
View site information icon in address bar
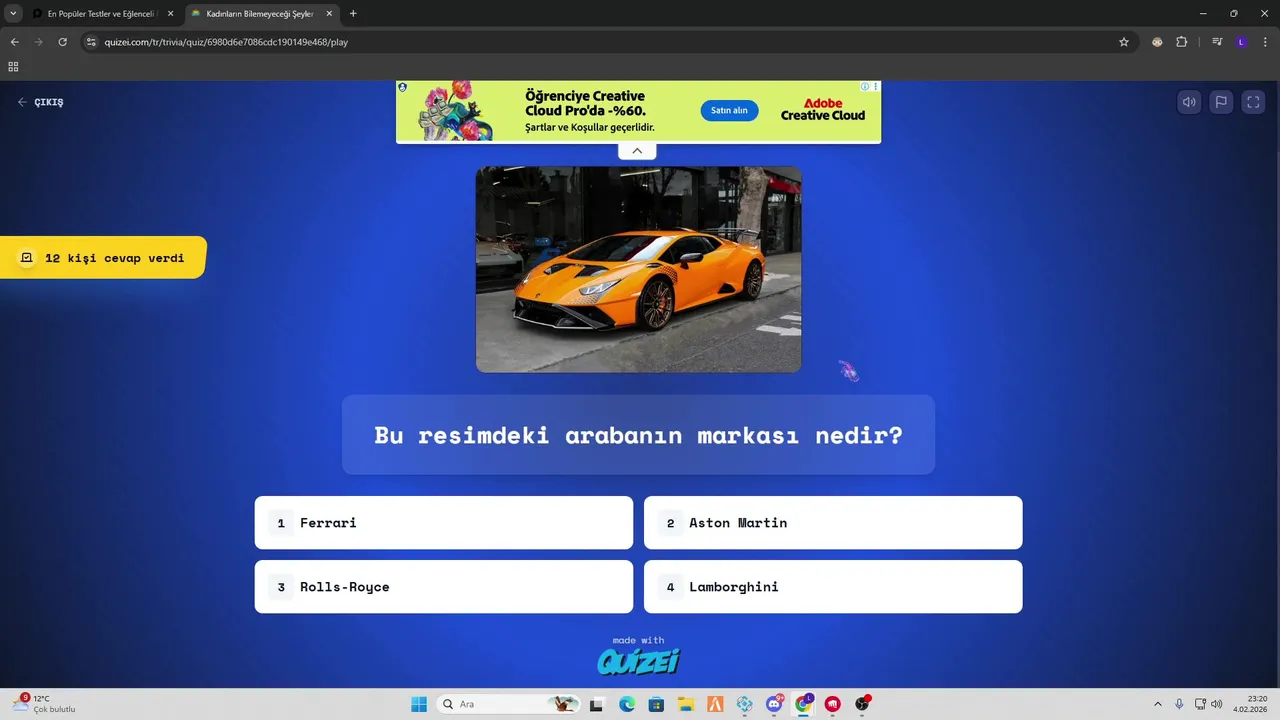[91, 42]
